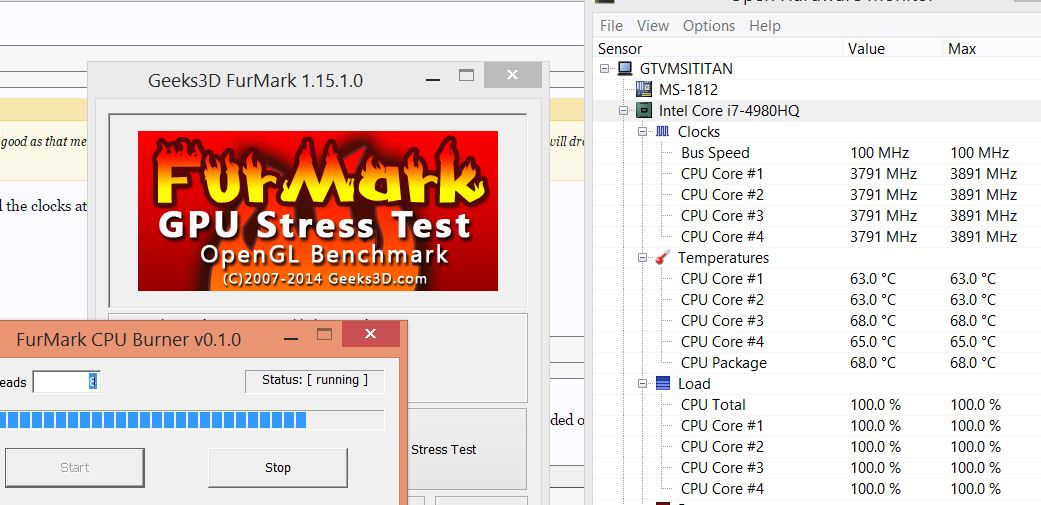Select CPU Core #3 under Clocks
This screenshot has width=1041, height=505.
pos(817,216)
